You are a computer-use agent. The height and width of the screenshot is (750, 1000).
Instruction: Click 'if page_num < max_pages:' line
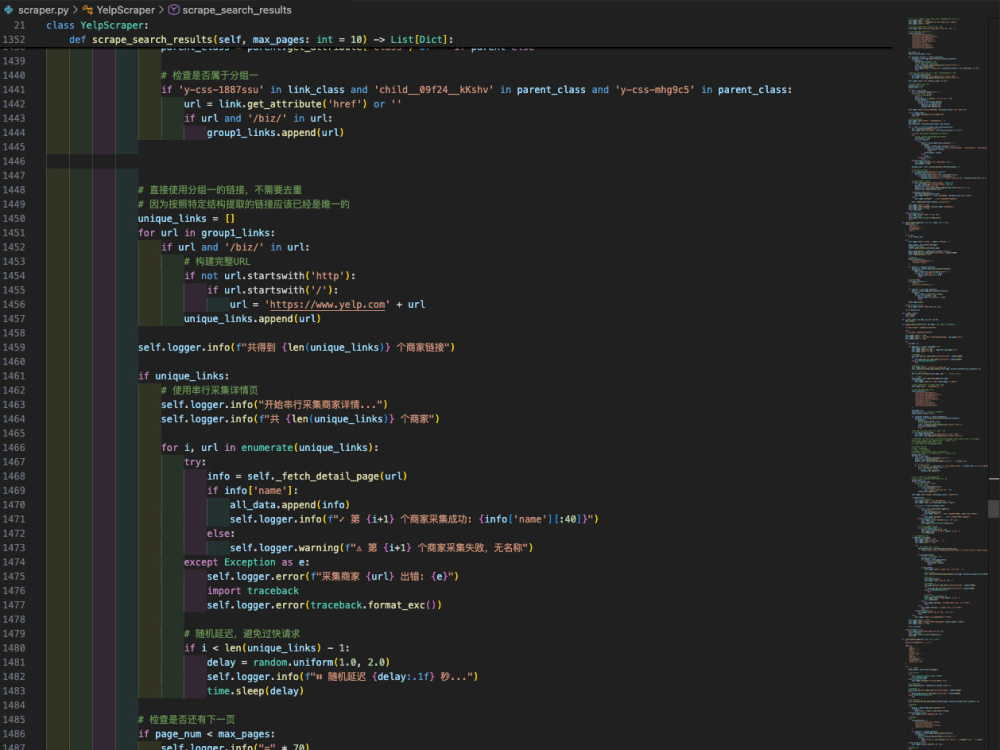207,733
